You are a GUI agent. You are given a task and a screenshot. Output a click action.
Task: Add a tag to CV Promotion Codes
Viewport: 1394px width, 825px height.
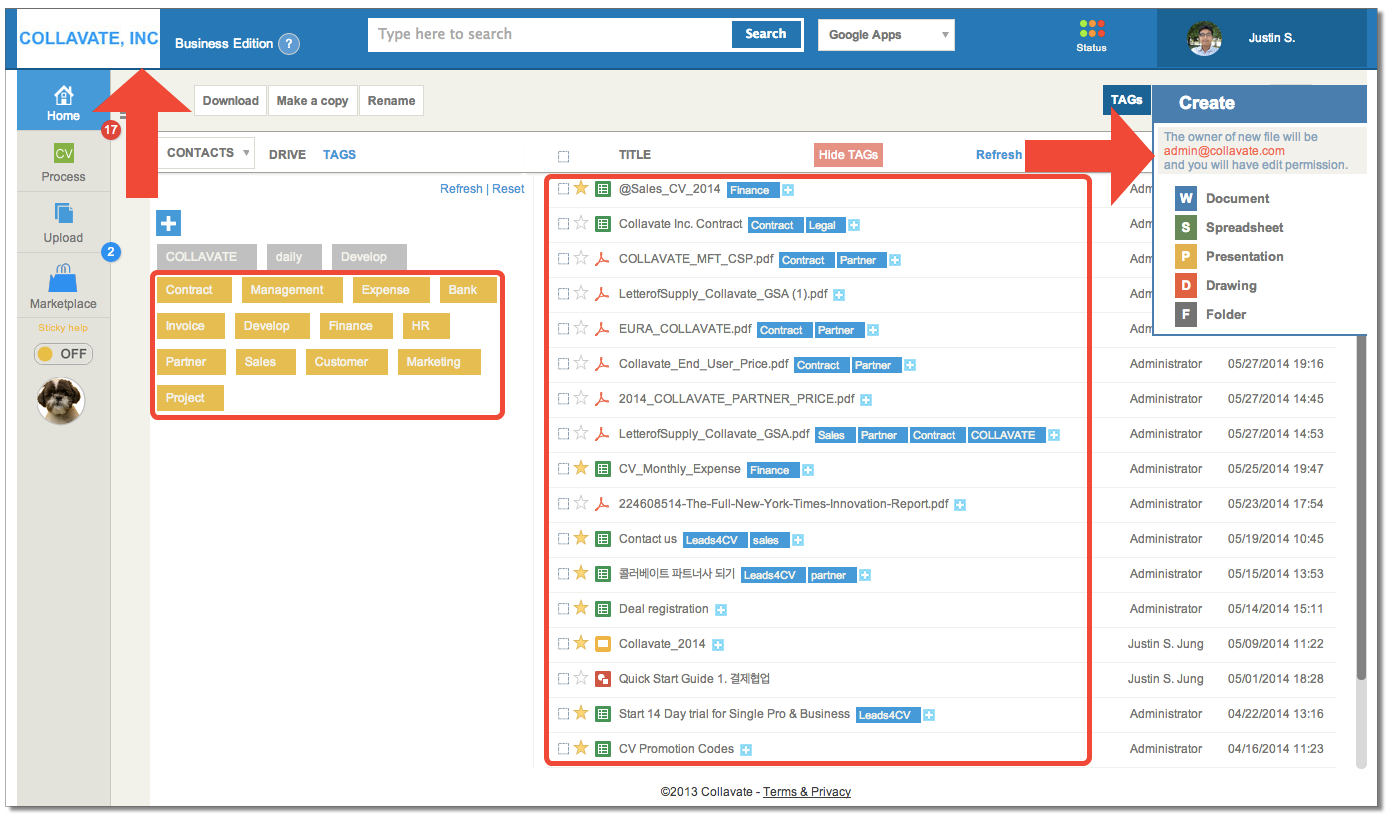[746, 750]
